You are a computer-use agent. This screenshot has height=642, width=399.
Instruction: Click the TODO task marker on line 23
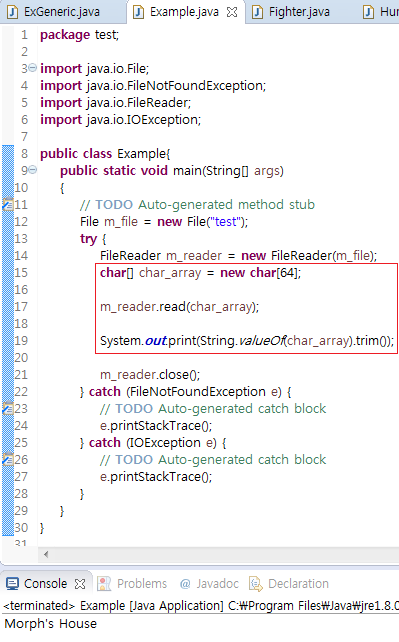tap(8, 408)
